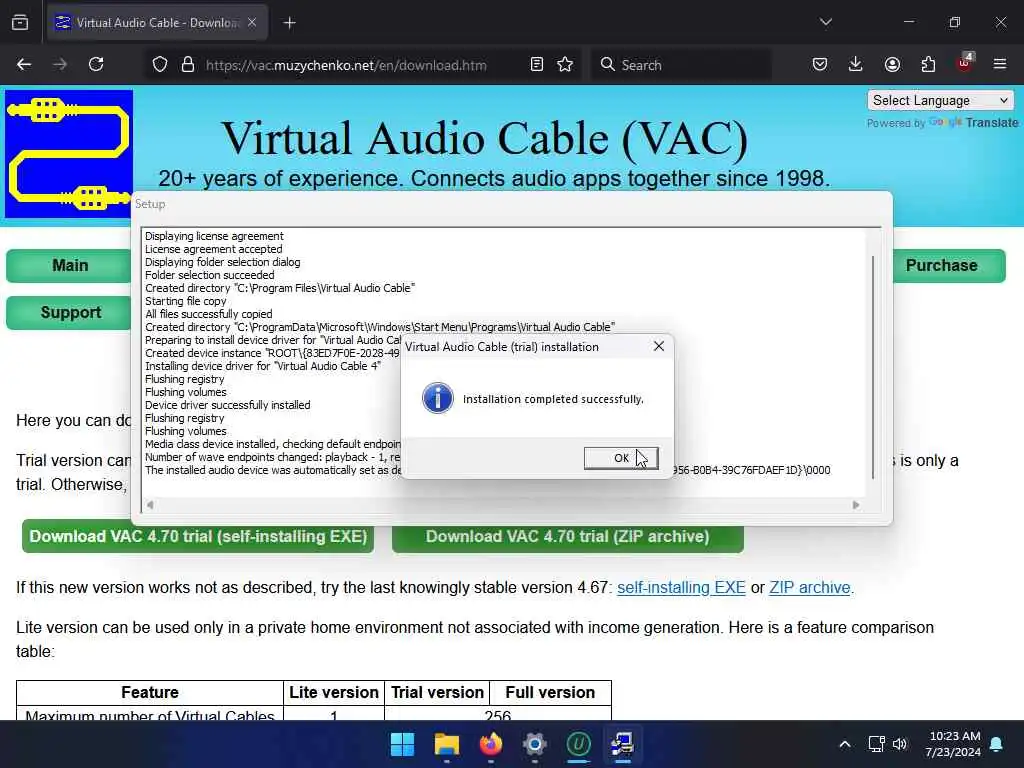Open the Firefox account icon
This screenshot has width=1024, height=768.
(892, 65)
